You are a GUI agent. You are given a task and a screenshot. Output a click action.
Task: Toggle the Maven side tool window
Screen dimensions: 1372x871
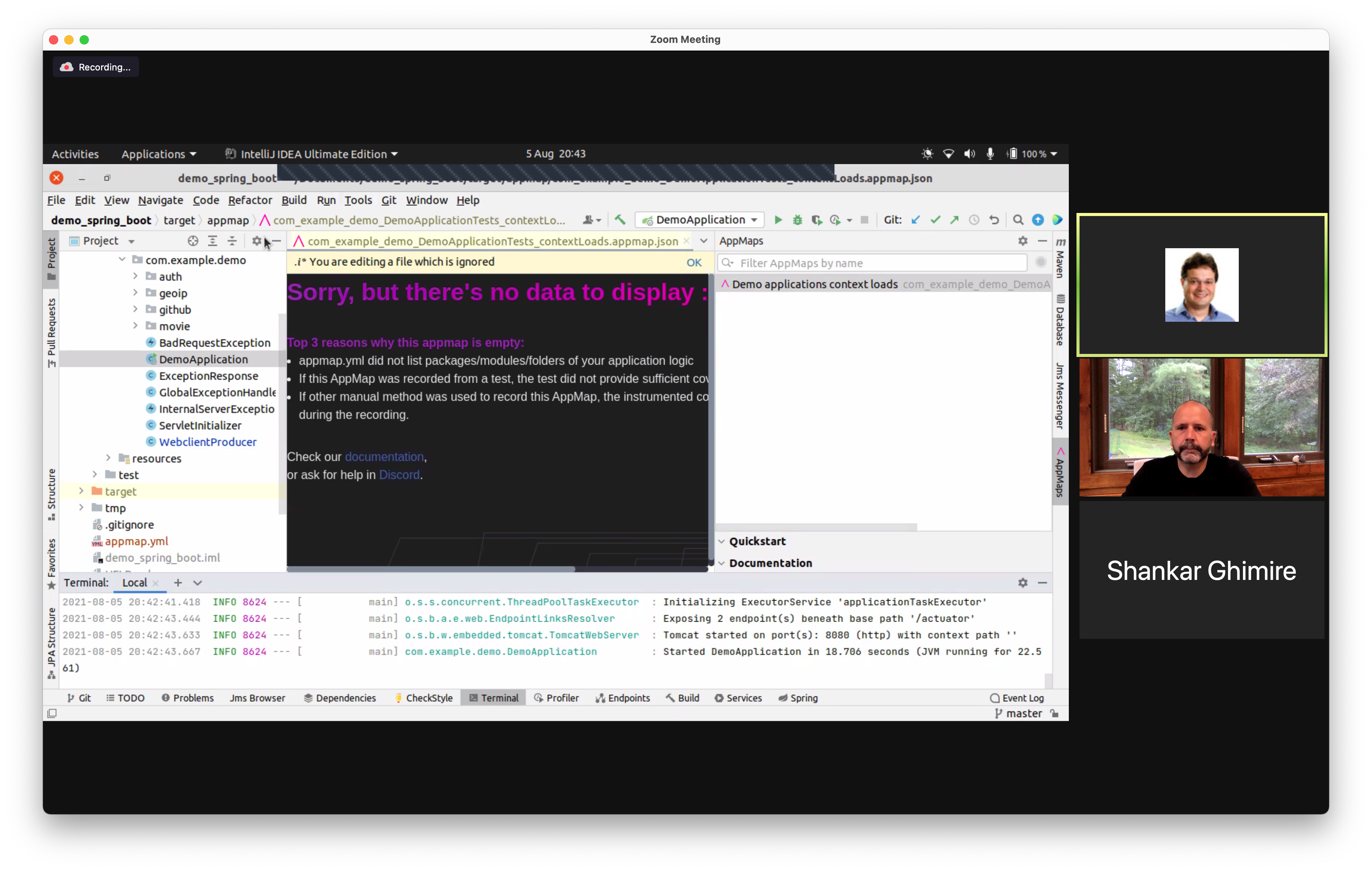coord(1060,258)
